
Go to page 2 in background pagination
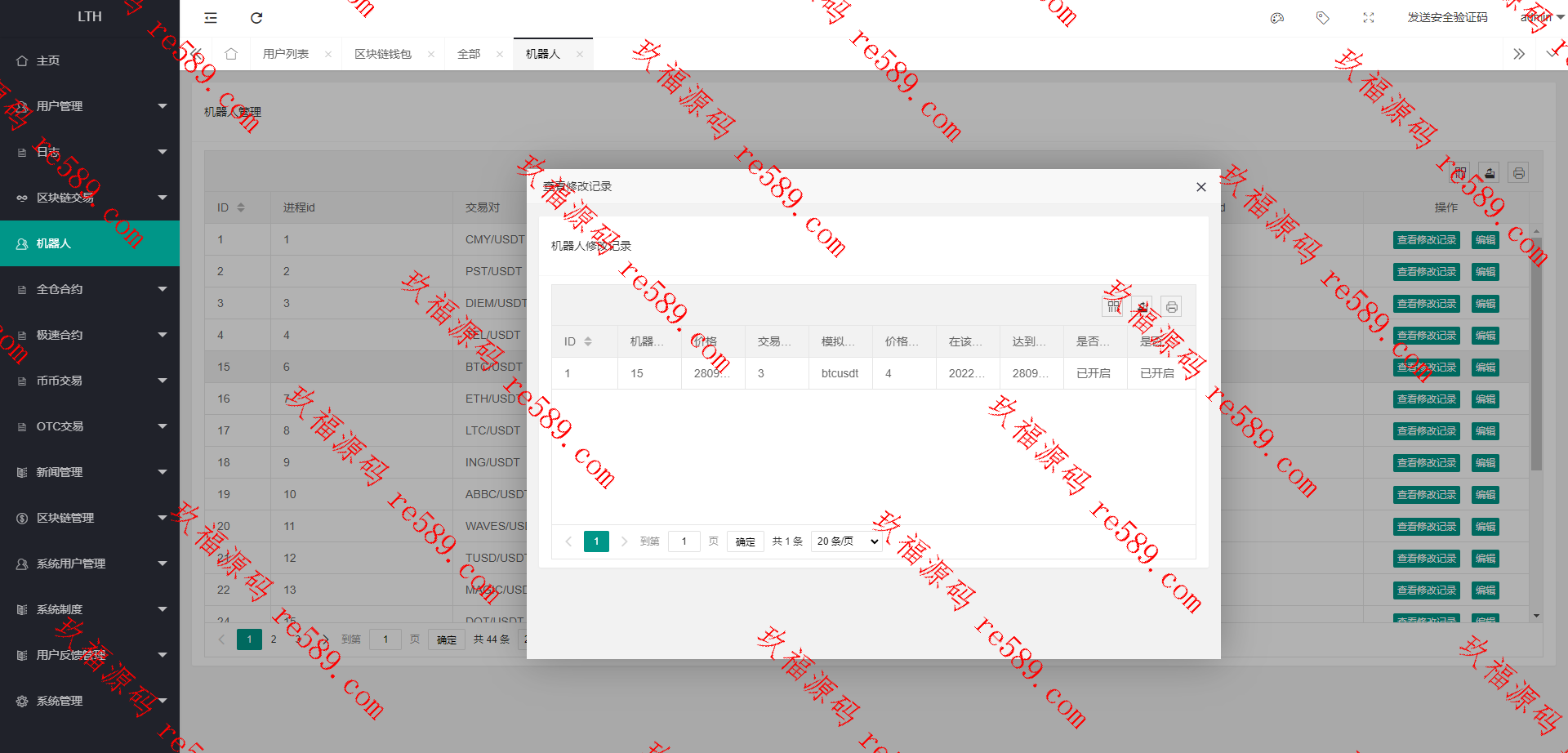point(274,639)
